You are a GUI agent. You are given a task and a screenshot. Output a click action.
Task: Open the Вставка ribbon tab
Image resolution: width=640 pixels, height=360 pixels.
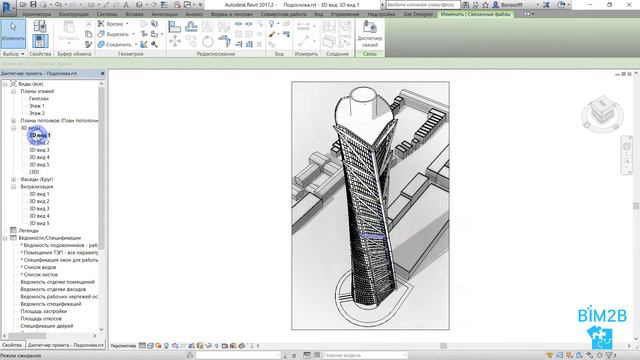134,14
